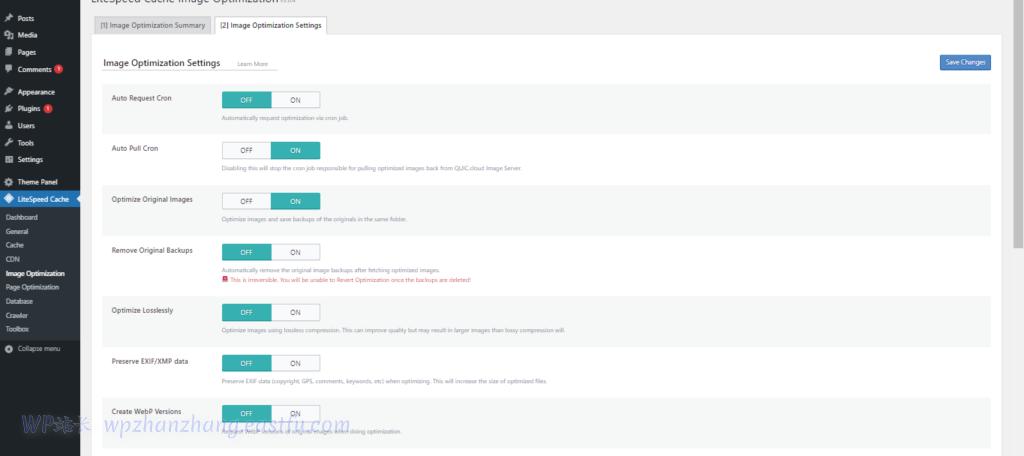This screenshot has width=1024, height=456.
Task: Click the Pages icon in sidebar
Action: (8, 52)
